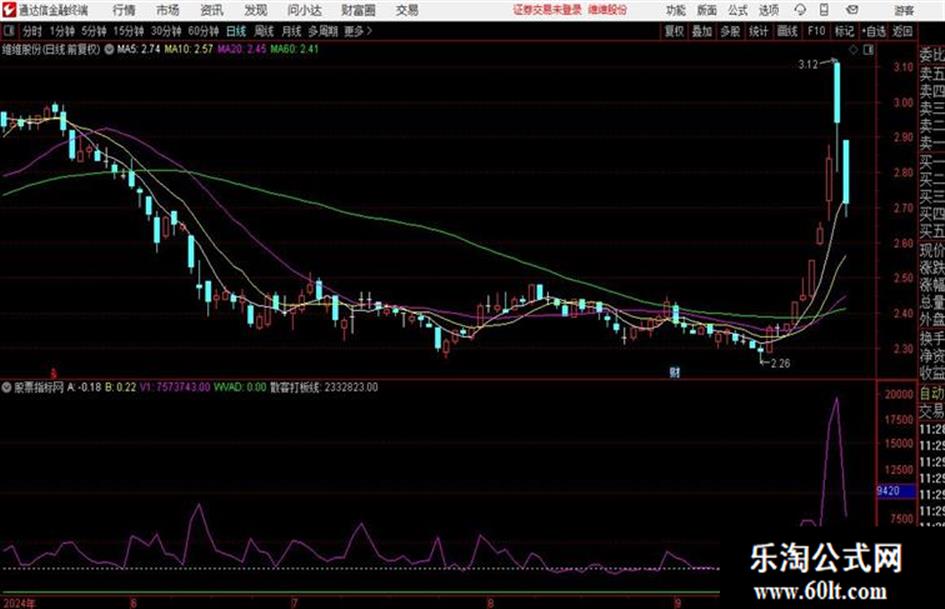Open the 选项 menu
Viewport: 945px width, 609px height.
pyautogui.click(x=769, y=10)
